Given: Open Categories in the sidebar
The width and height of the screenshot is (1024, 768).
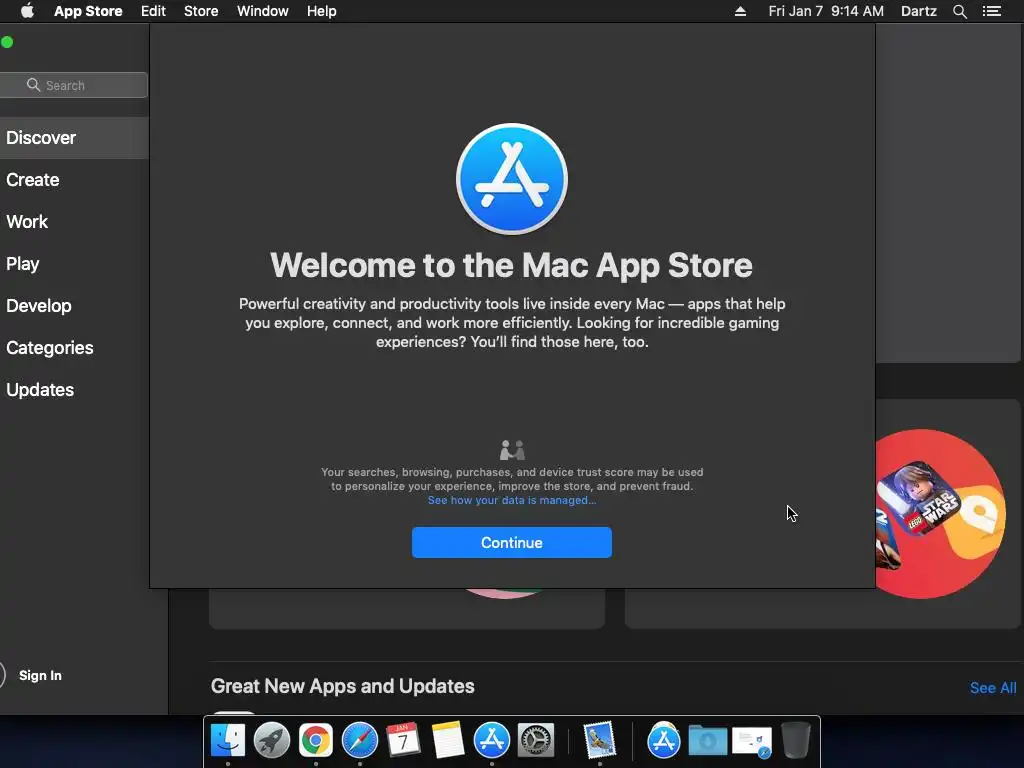Looking at the screenshot, I should pyautogui.click(x=50, y=347).
